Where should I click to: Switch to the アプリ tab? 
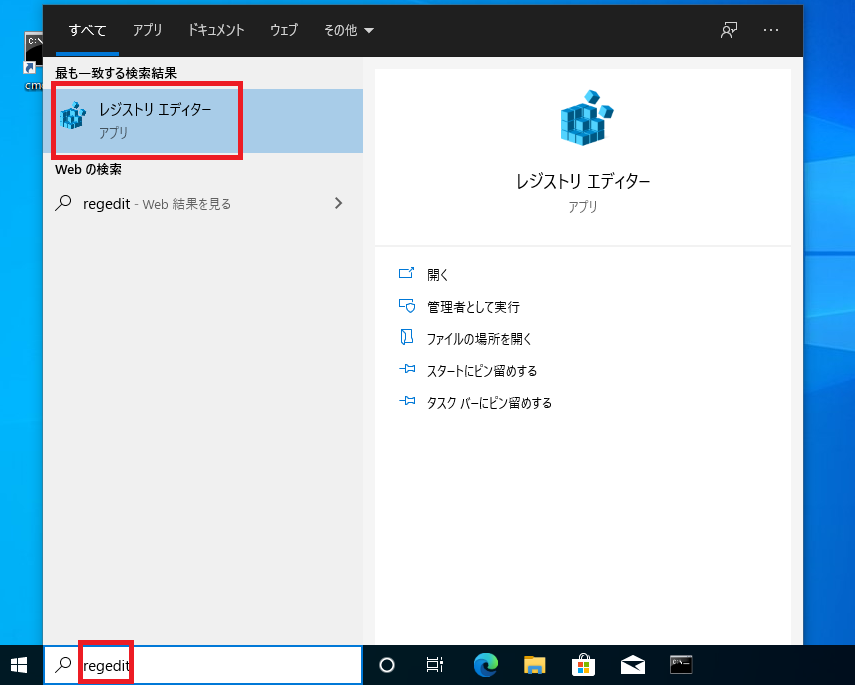pyautogui.click(x=147, y=30)
